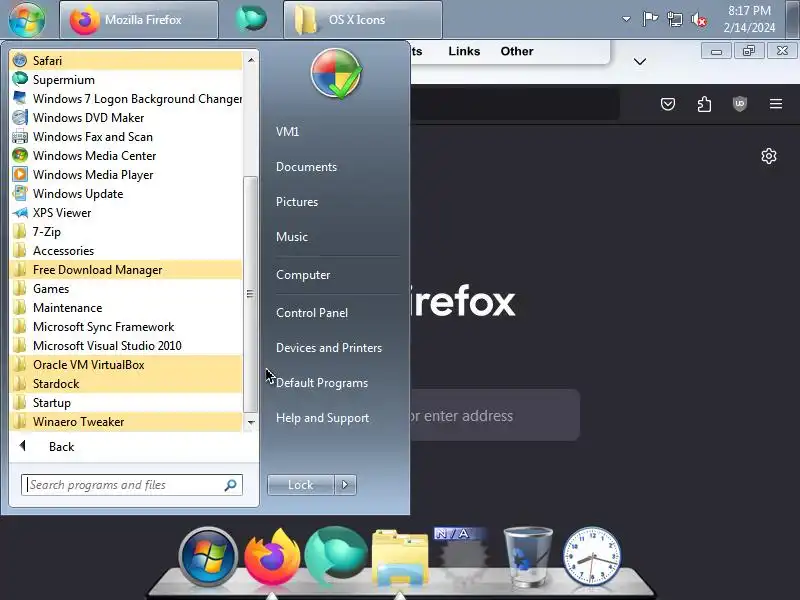The width and height of the screenshot is (800, 600).
Task: Open Computer from the Start menu
Action: click(303, 274)
